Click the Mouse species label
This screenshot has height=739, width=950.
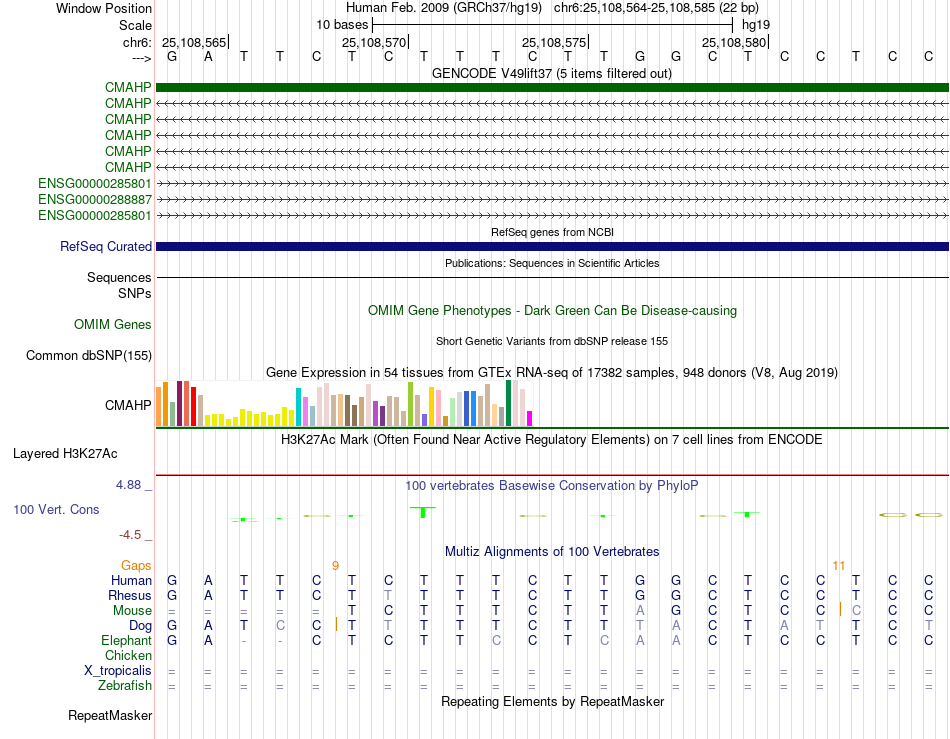(x=132, y=611)
